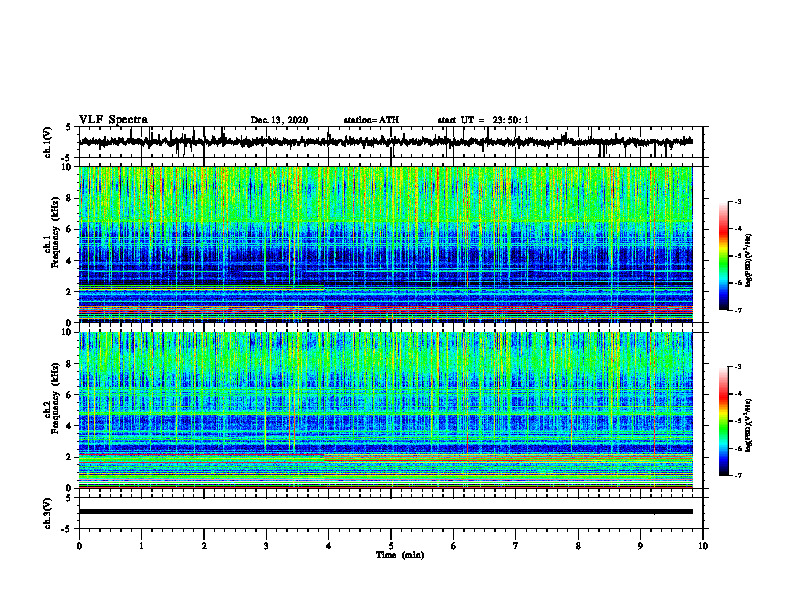Click the ch.2 color bar log(PSD) label
This screenshot has width=792, height=612.
point(749,425)
